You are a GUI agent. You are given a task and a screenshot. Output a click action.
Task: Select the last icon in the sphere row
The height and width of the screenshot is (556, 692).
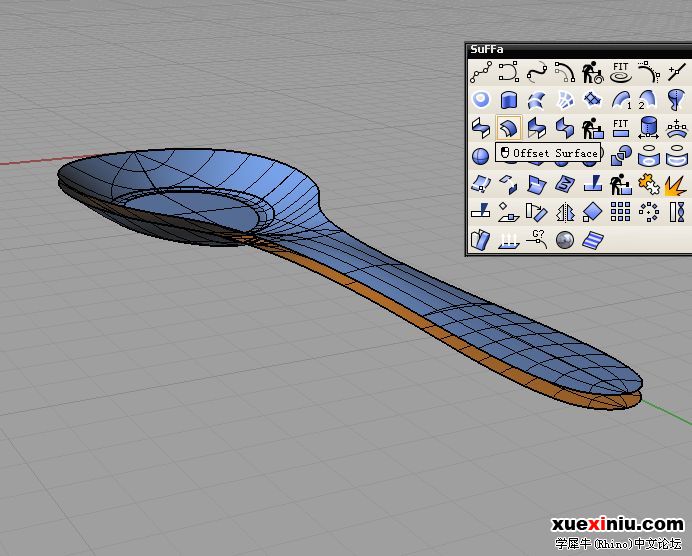click(677, 156)
